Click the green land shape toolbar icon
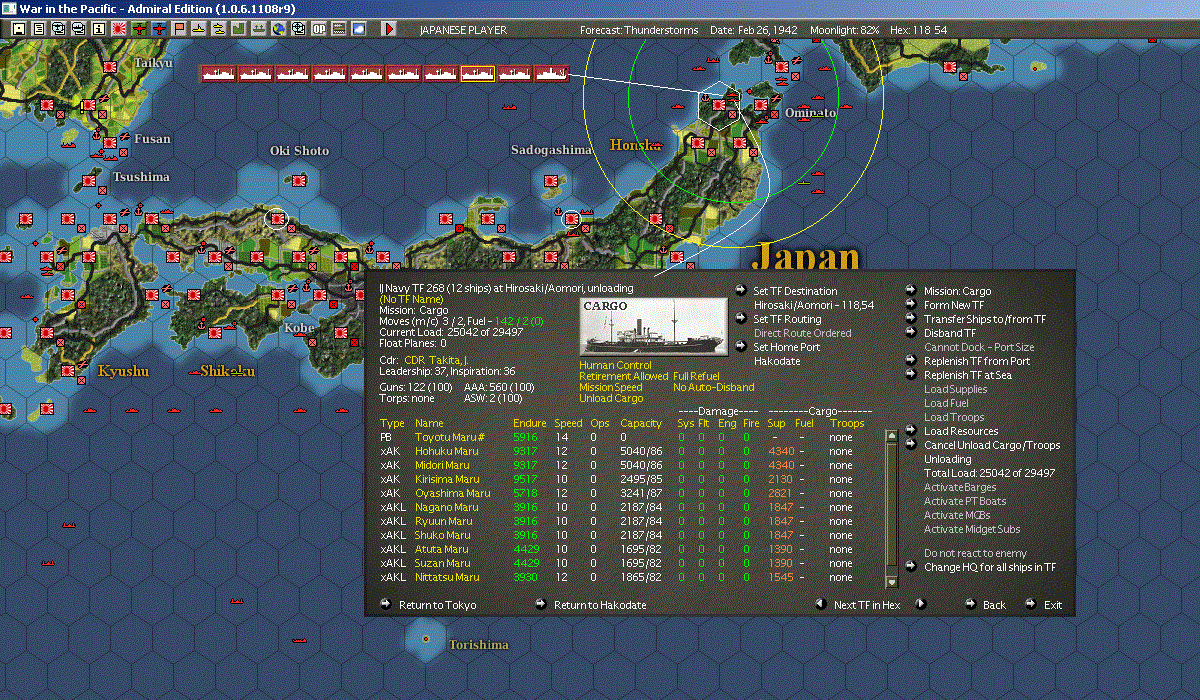Viewport: 1200px width, 700px height. pos(240,29)
